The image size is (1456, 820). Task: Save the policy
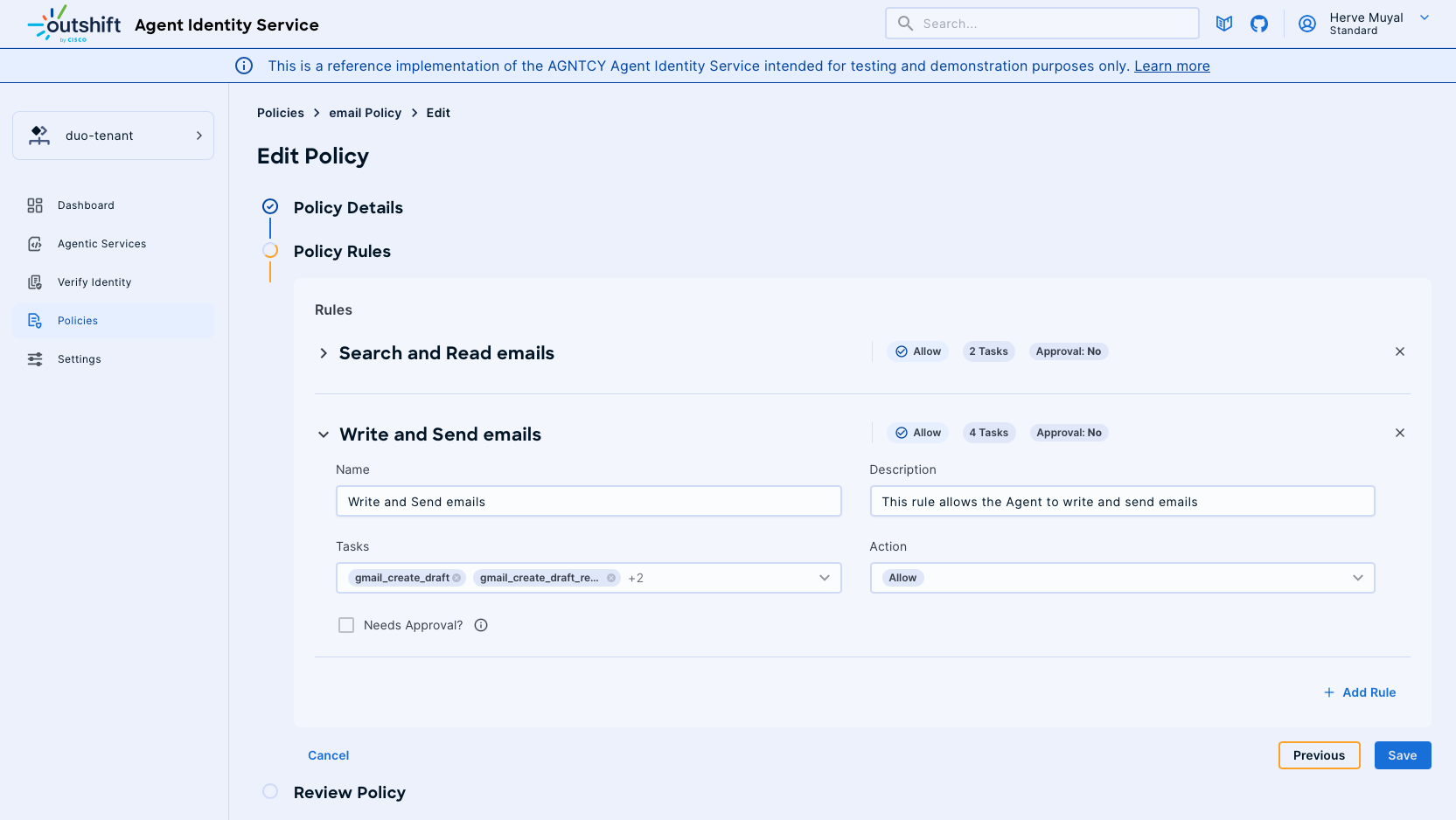pos(1403,755)
